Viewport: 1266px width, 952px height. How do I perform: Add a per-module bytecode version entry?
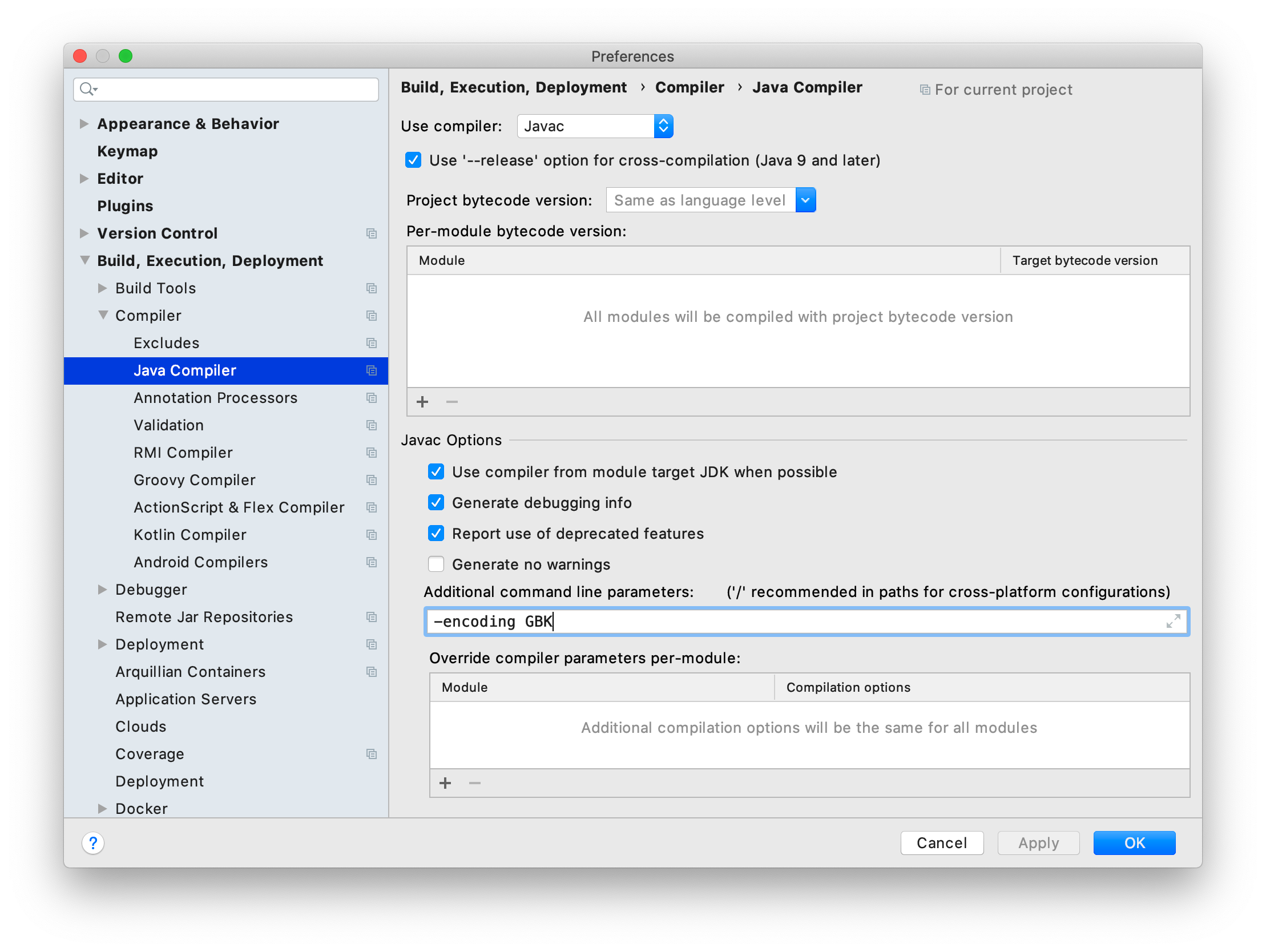pyautogui.click(x=422, y=402)
